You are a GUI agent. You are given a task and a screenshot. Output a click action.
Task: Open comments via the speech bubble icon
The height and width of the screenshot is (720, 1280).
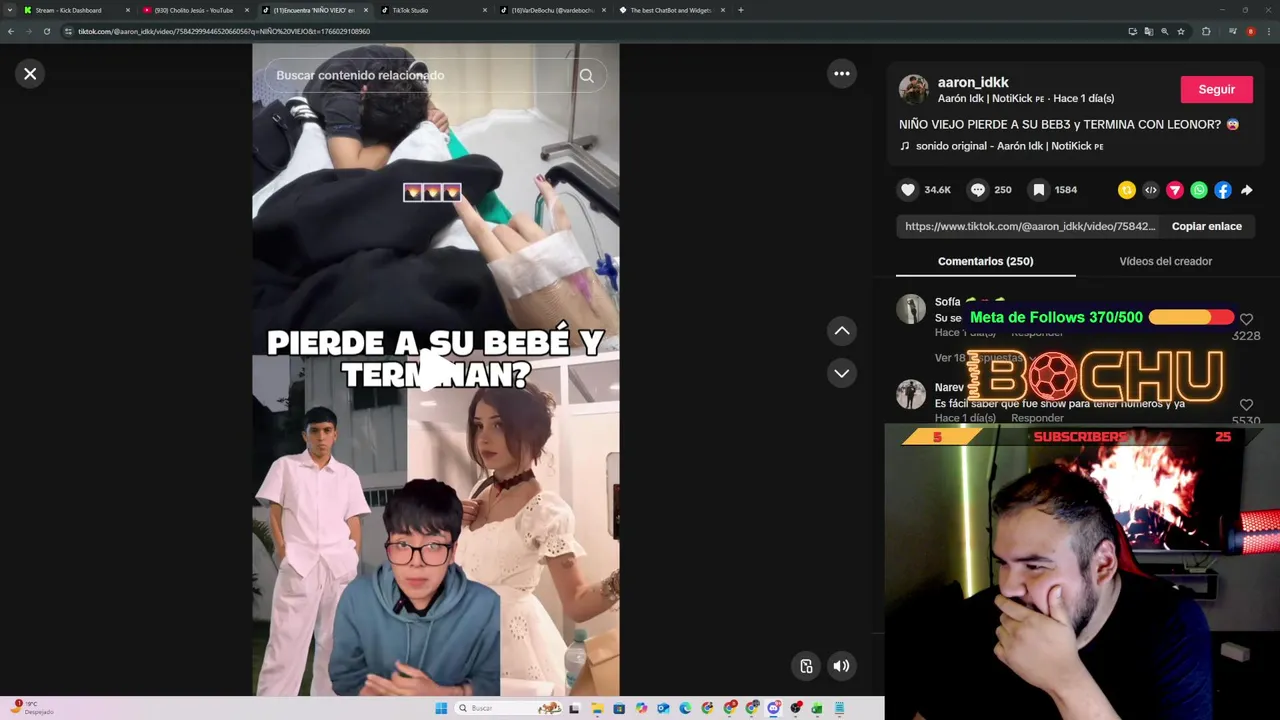coord(978,190)
